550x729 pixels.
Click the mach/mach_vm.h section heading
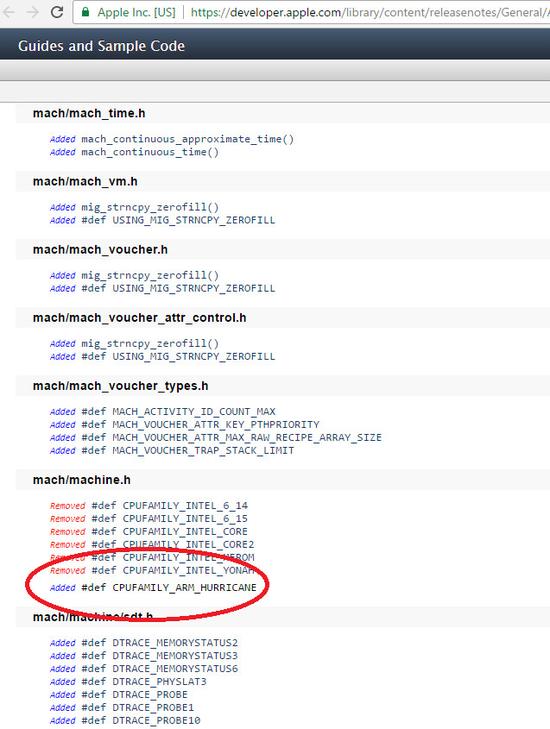[85, 181]
